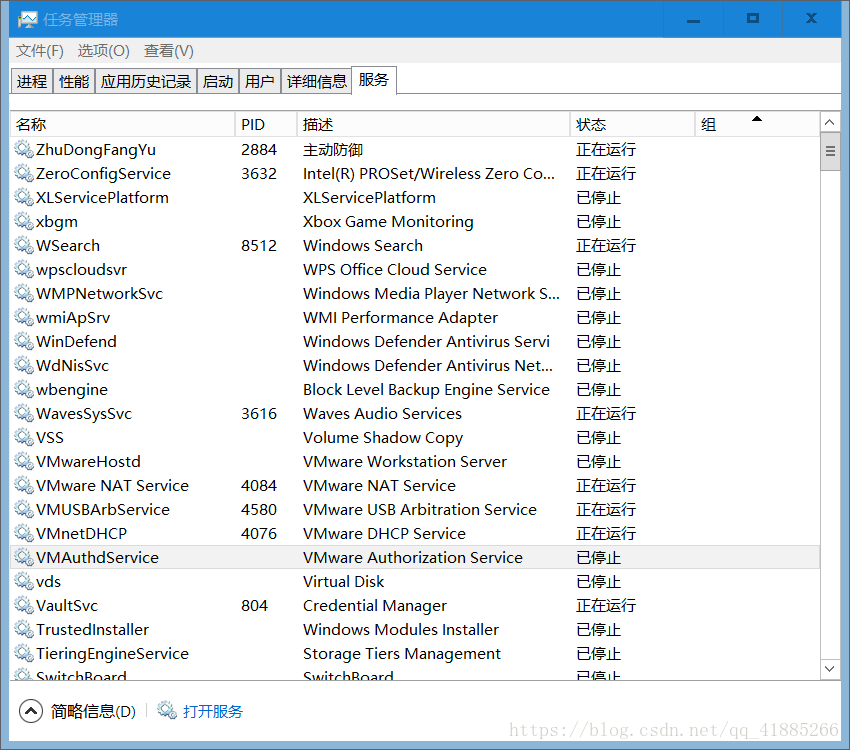Switch to the 性能 tab
Viewport: 850px width, 750px height.
[x=74, y=81]
